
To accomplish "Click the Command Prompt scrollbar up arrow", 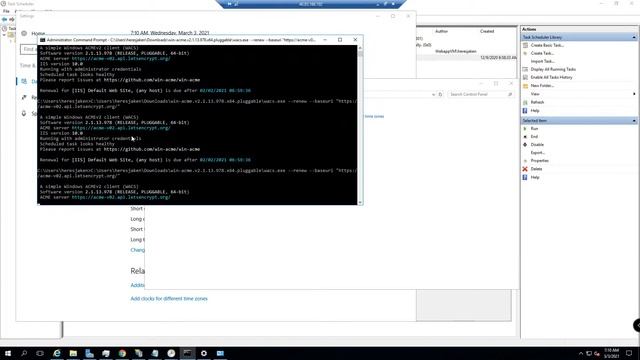I will click(x=360, y=48).
